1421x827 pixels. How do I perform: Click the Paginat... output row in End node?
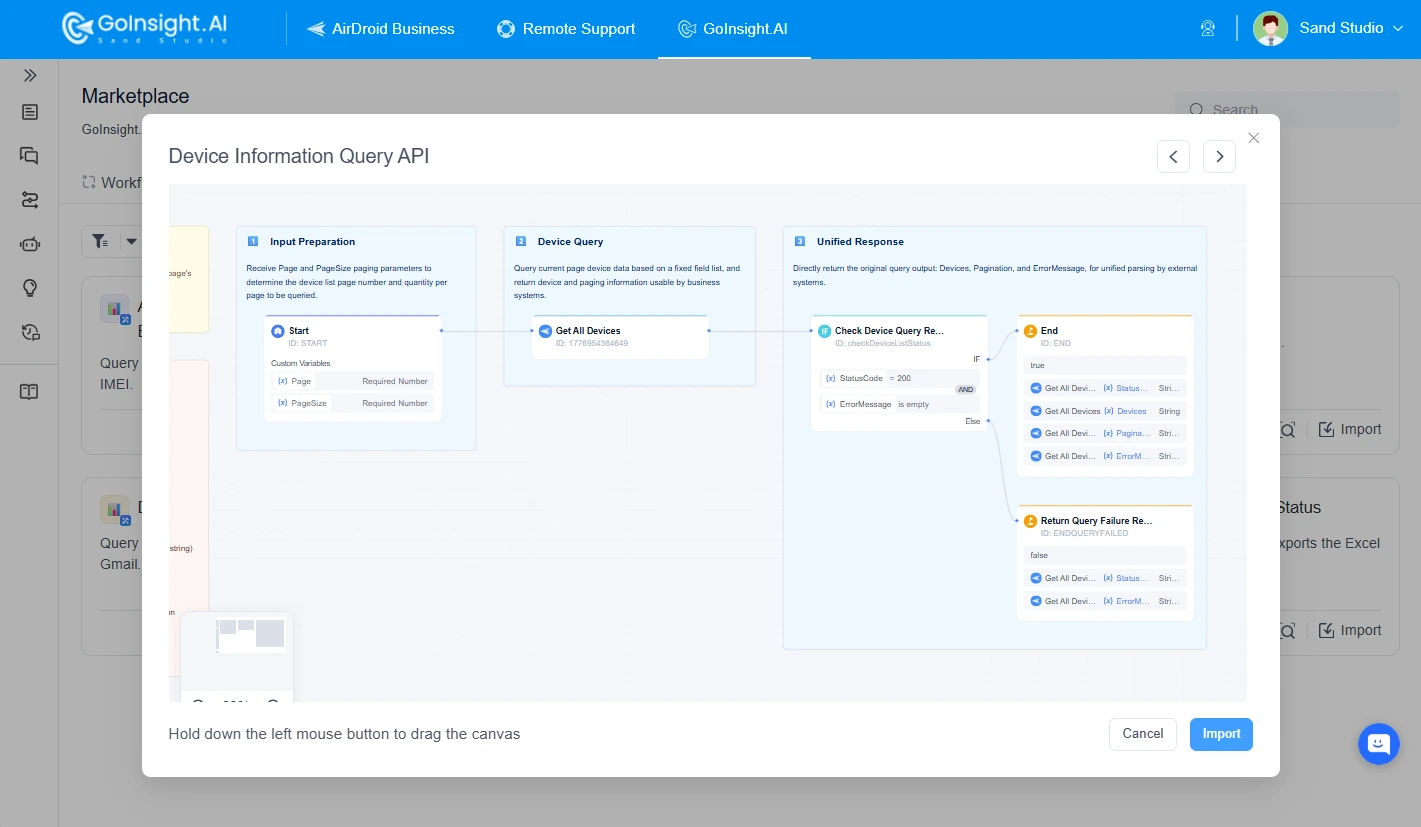coord(1105,433)
